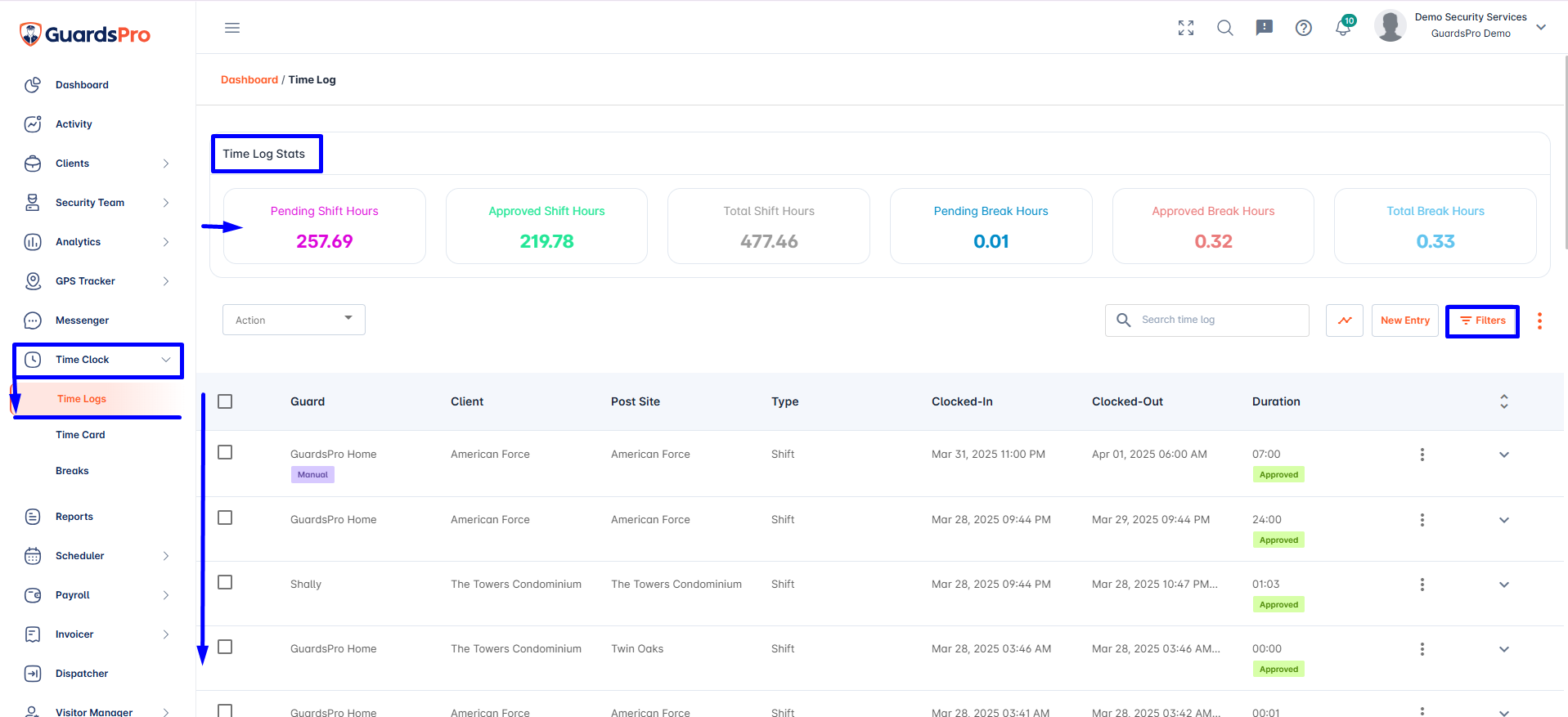This screenshot has height=717, width=1568.
Task: Open row menu for Mar 31 log
Action: click(1422, 455)
